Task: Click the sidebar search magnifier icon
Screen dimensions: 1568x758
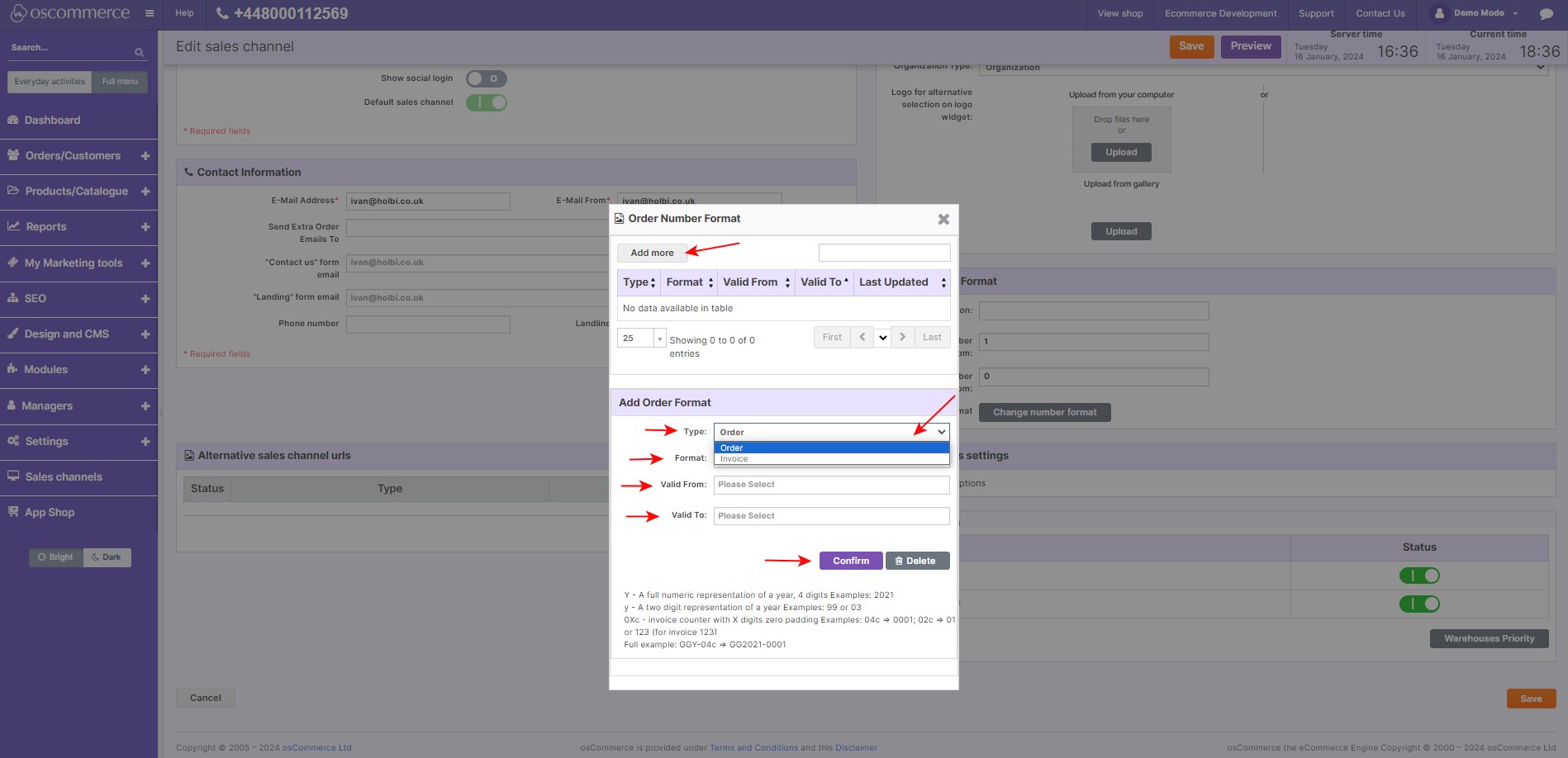Action: (x=139, y=53)
